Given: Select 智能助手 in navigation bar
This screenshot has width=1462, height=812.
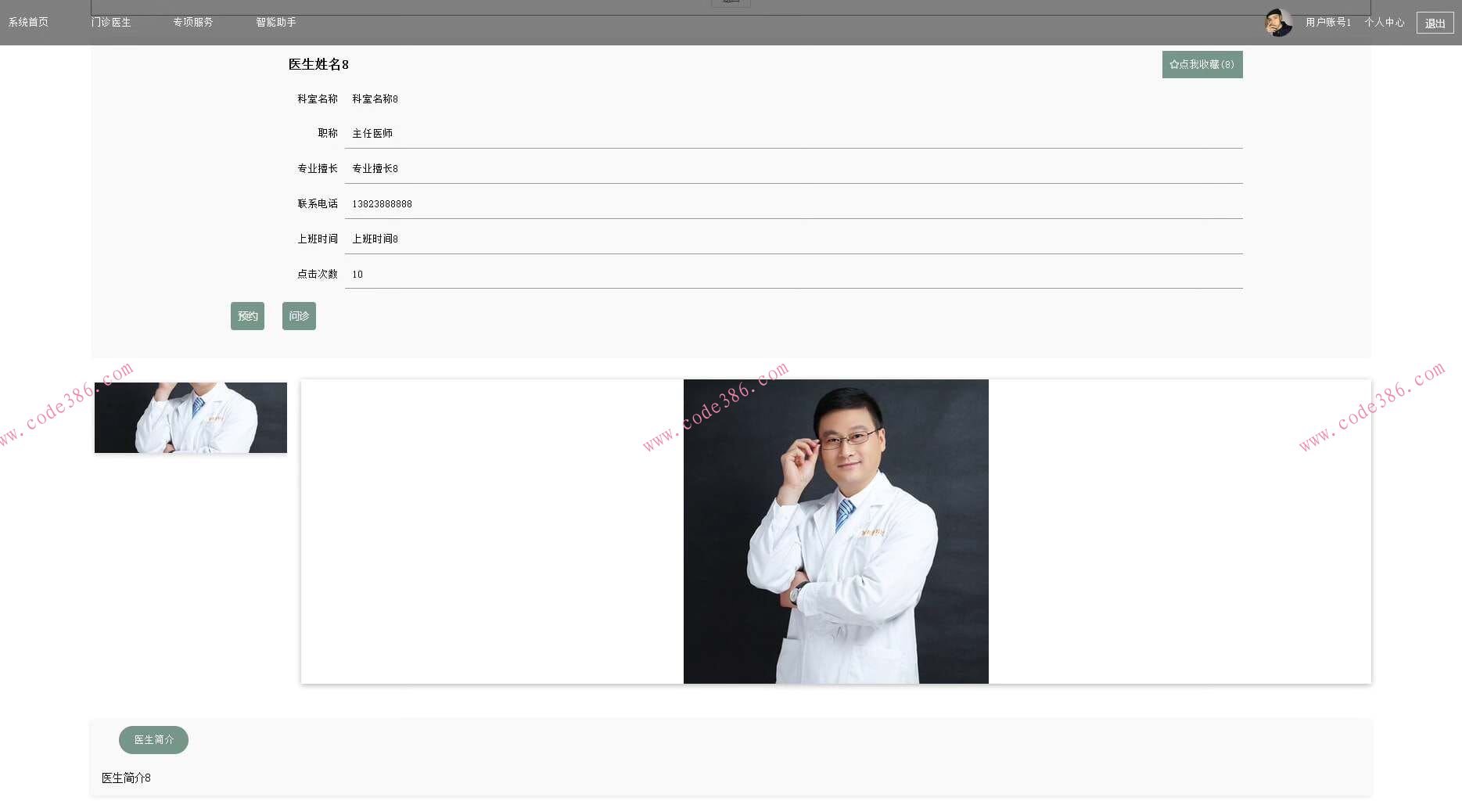Looking at the screenshot, I should click(x=276, y=22).
